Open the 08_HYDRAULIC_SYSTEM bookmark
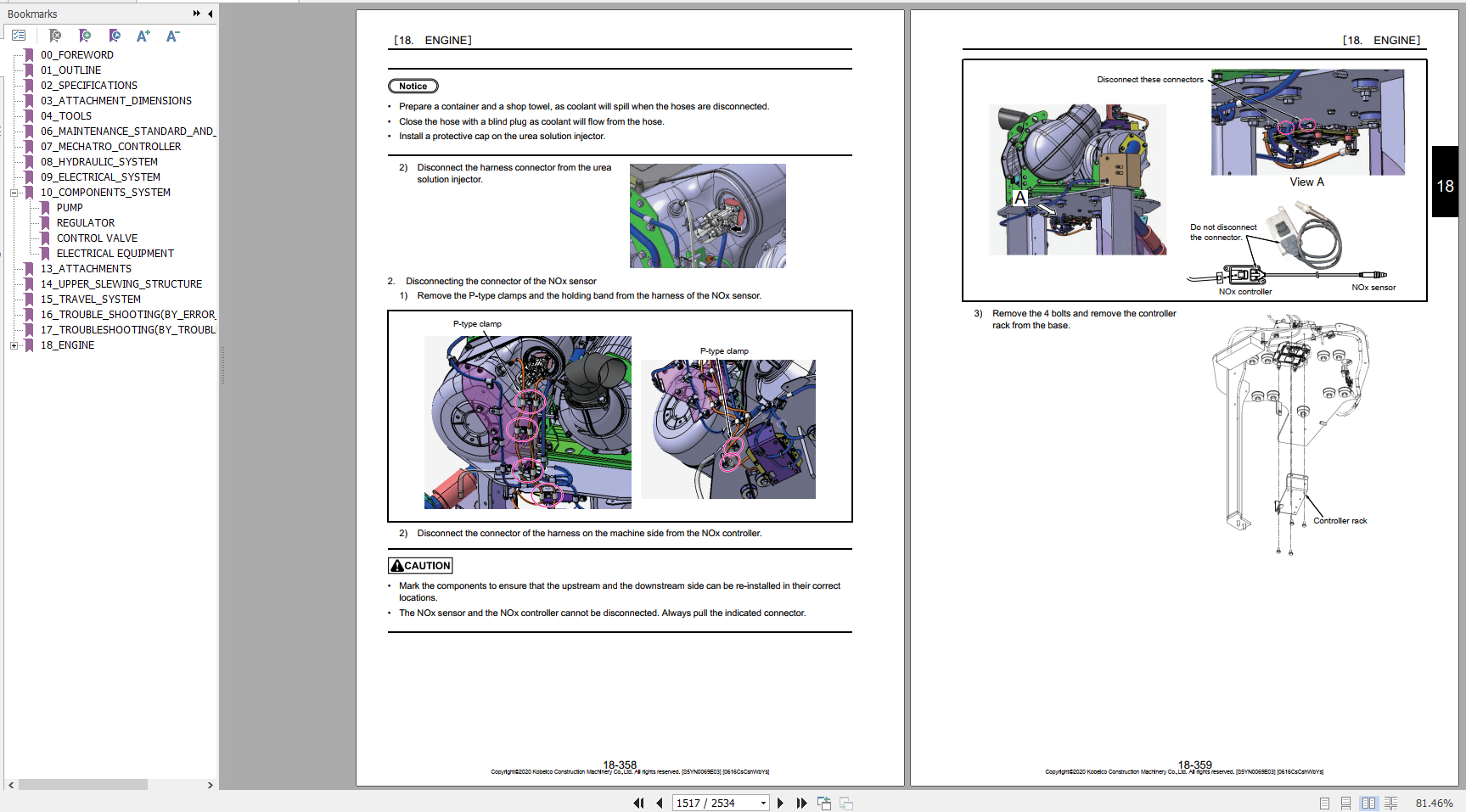Image resolution: width=1466 pixels, height=812 pixels. tap(99, 162)
